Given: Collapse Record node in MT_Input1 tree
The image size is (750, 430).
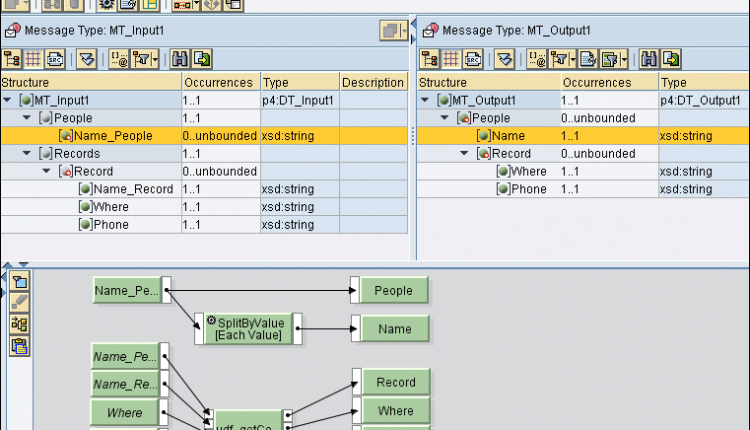Looking at the screenshot, I should pos(46,171).
